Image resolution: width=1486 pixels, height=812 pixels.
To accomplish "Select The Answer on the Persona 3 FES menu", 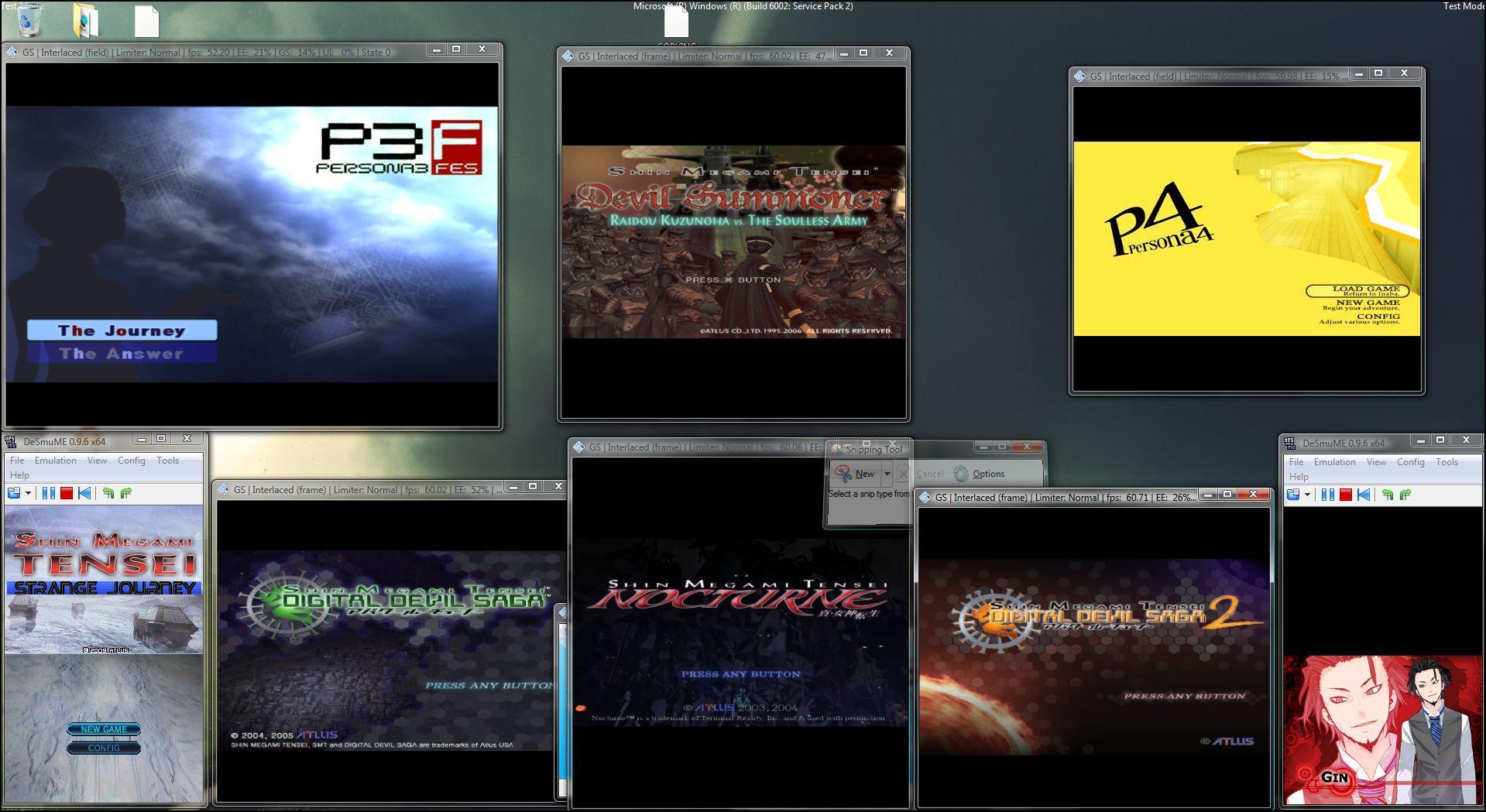I will click(122, 354).
